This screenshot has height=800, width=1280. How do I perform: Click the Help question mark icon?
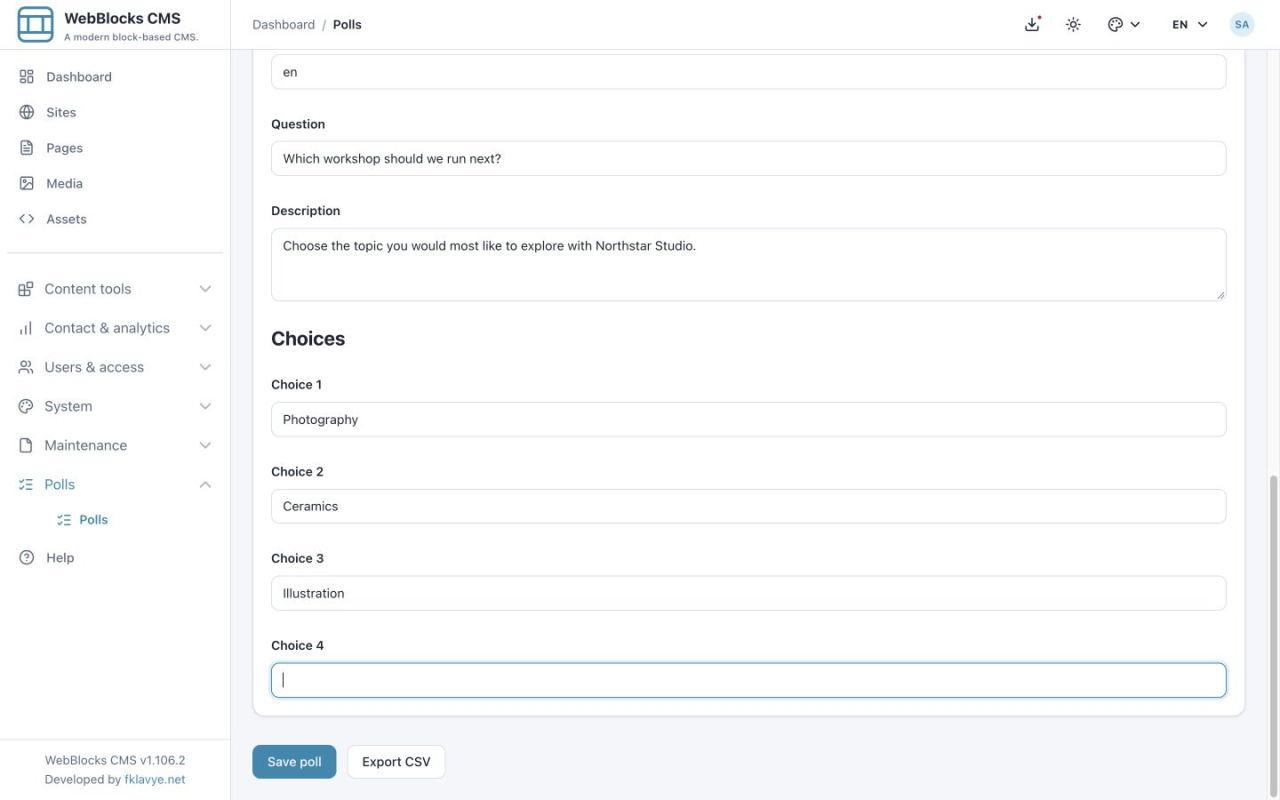(27, 558)
